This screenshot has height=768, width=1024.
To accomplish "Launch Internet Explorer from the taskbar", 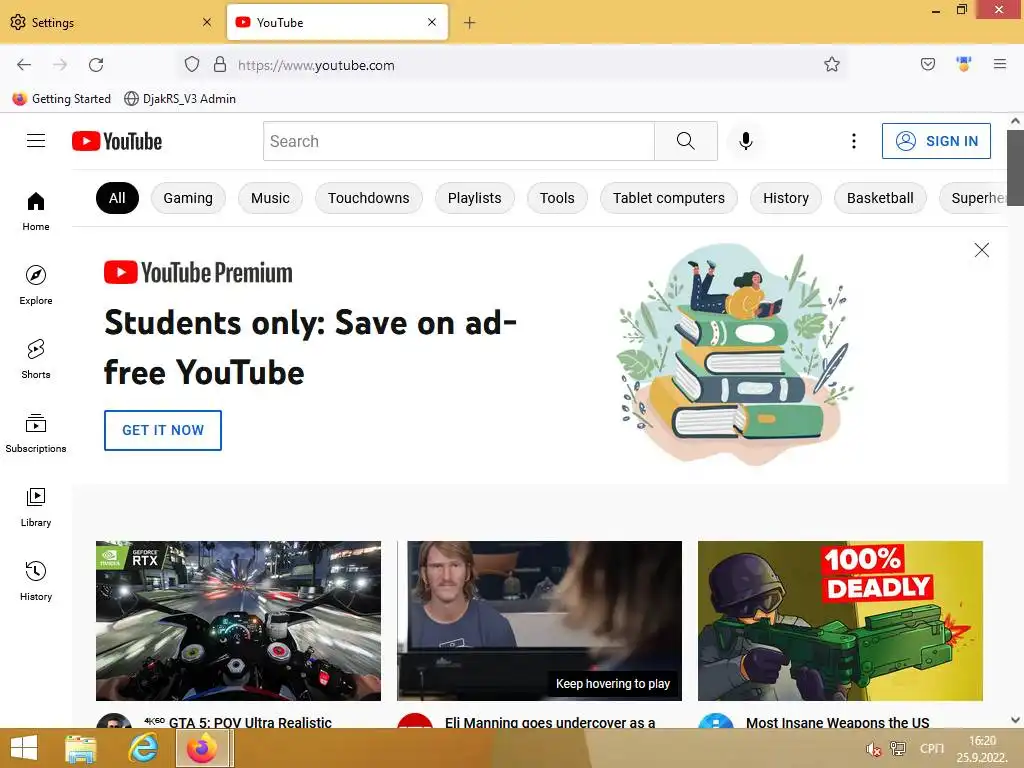I will (x=143, y=748).
